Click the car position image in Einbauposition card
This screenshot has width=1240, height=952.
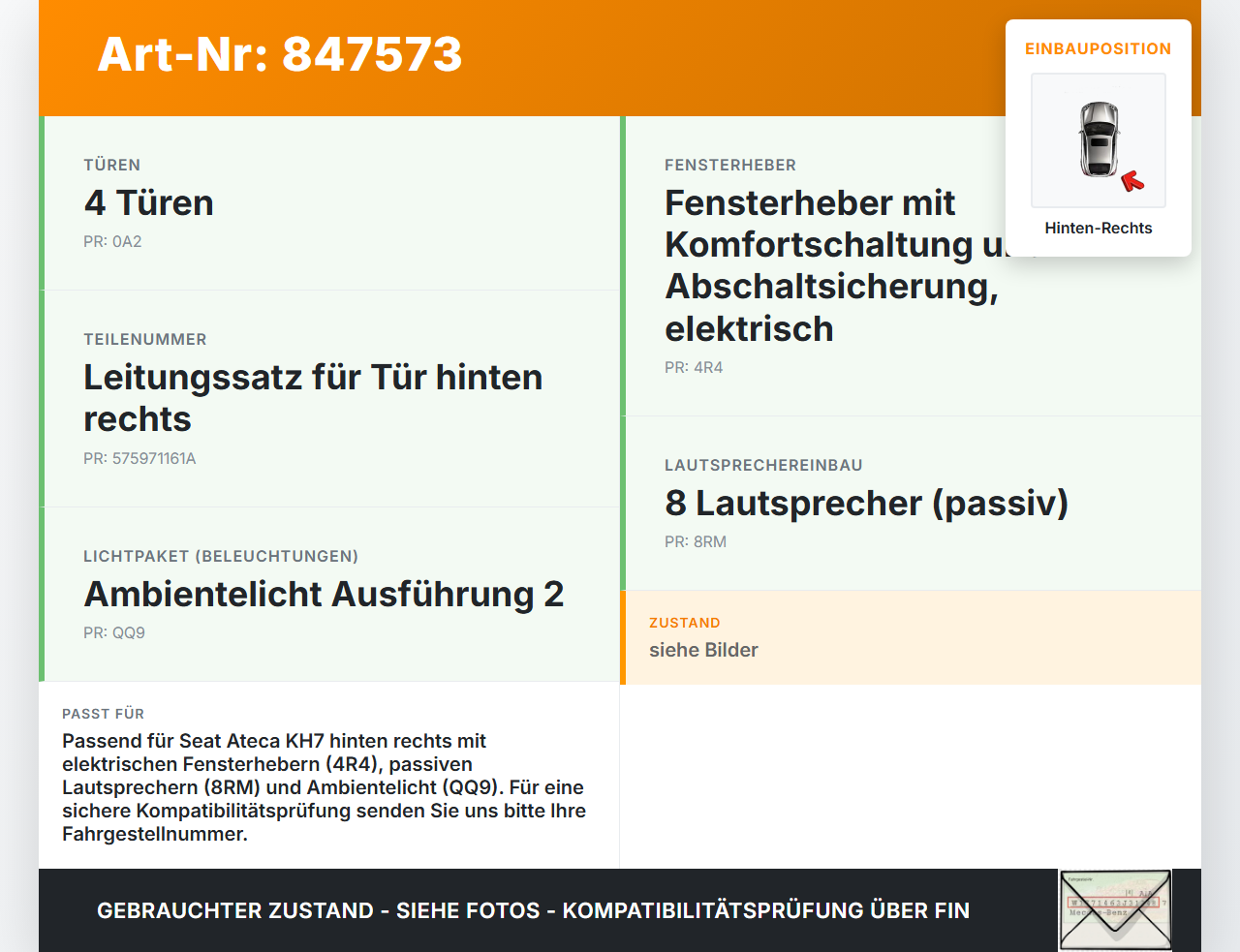pos(1099,140)
